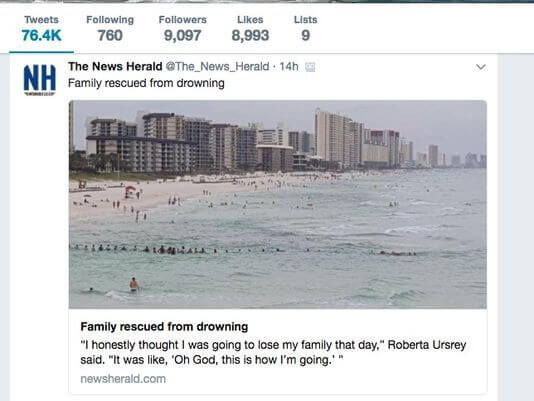Click the 760 following count
Screen dimensions: 534x401
point(110,35)
